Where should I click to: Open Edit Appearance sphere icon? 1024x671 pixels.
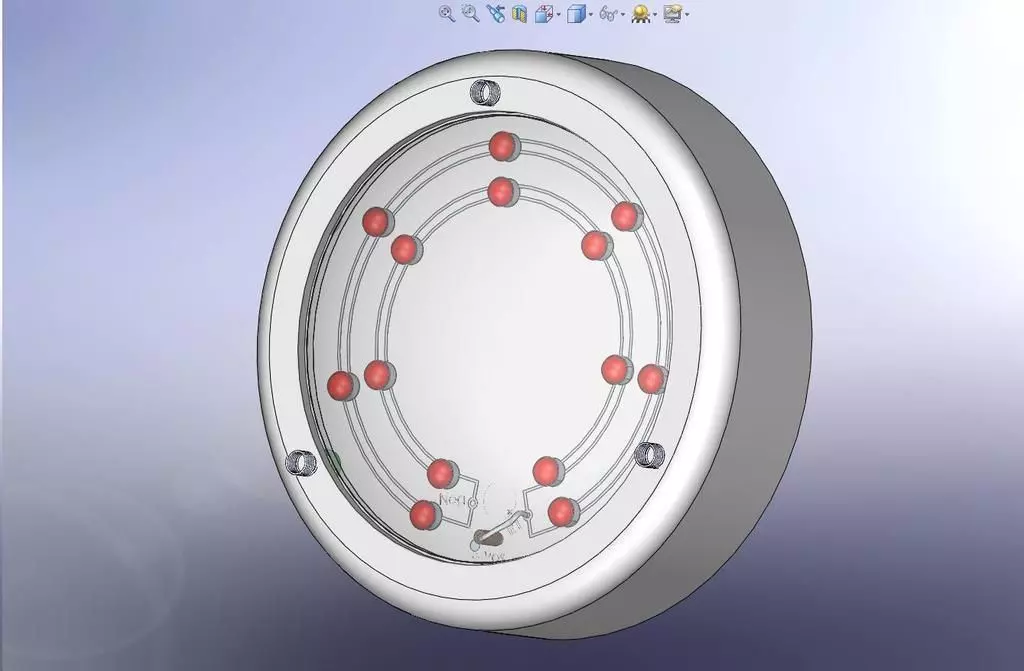pos(641,14)
